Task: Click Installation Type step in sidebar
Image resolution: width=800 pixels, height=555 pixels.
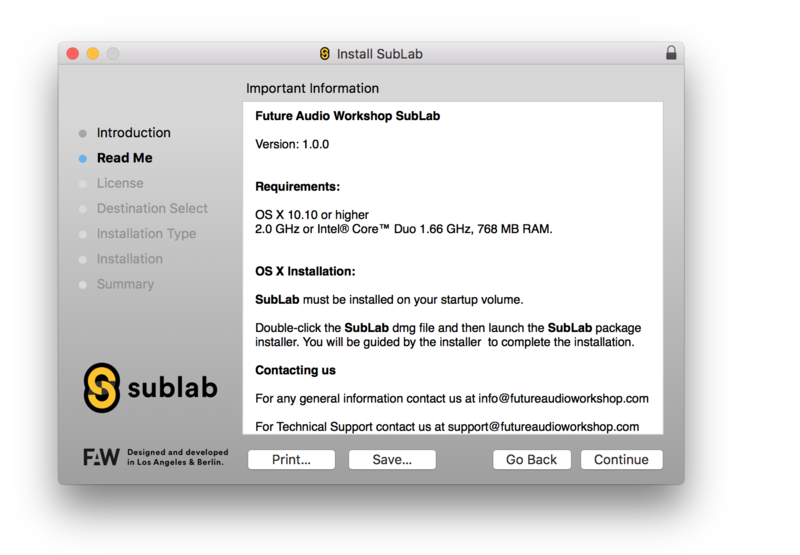Action: click(146, 234)
